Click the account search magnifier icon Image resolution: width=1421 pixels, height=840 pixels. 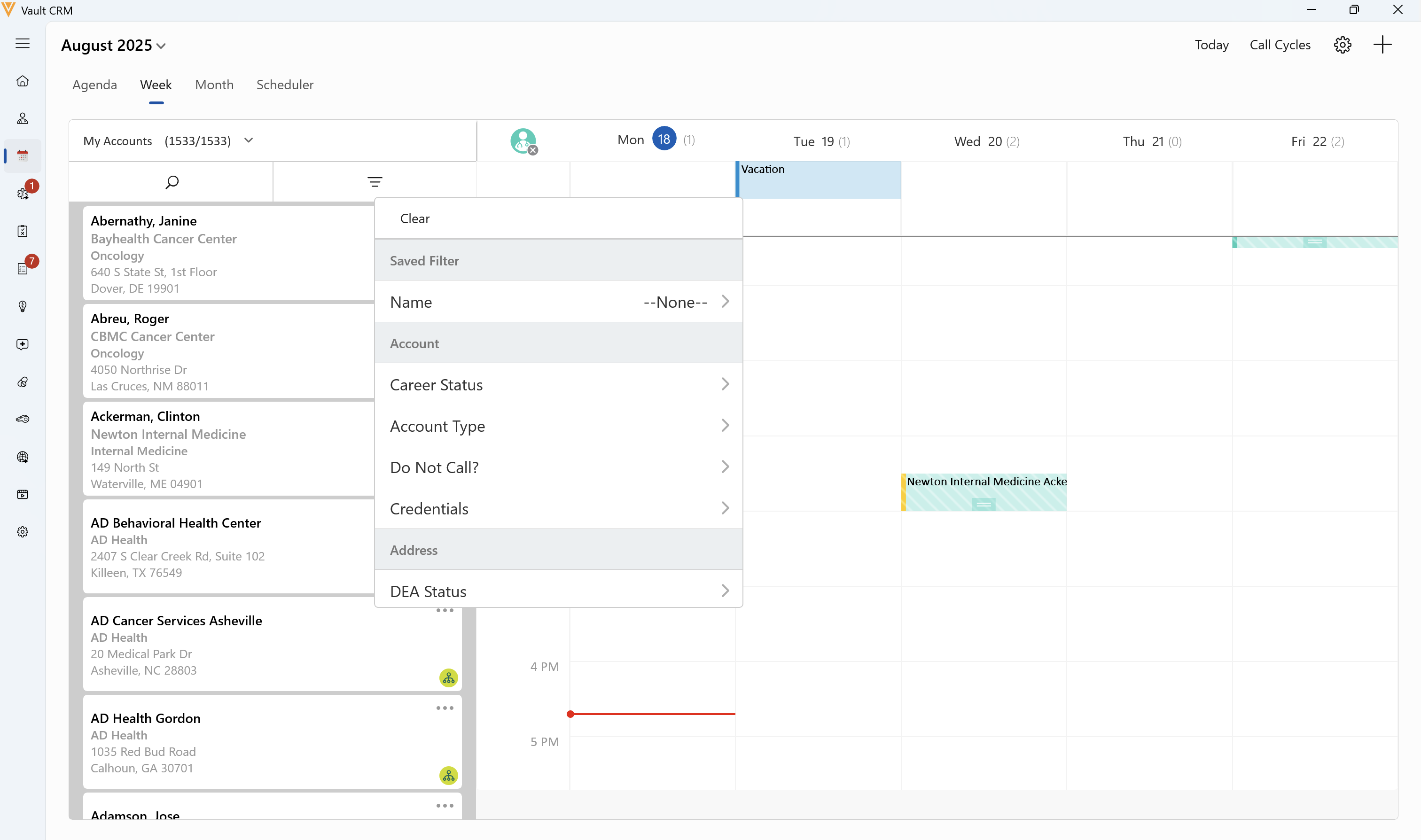point(172,182)
